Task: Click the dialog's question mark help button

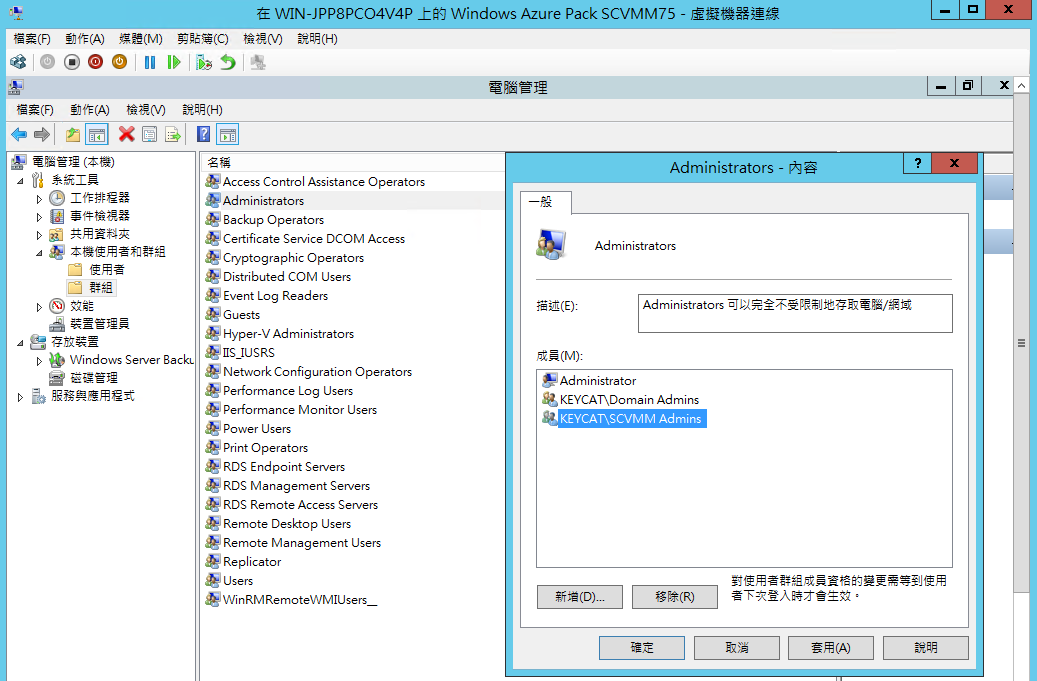Action: pyautogui.click(x=917, y=163)
